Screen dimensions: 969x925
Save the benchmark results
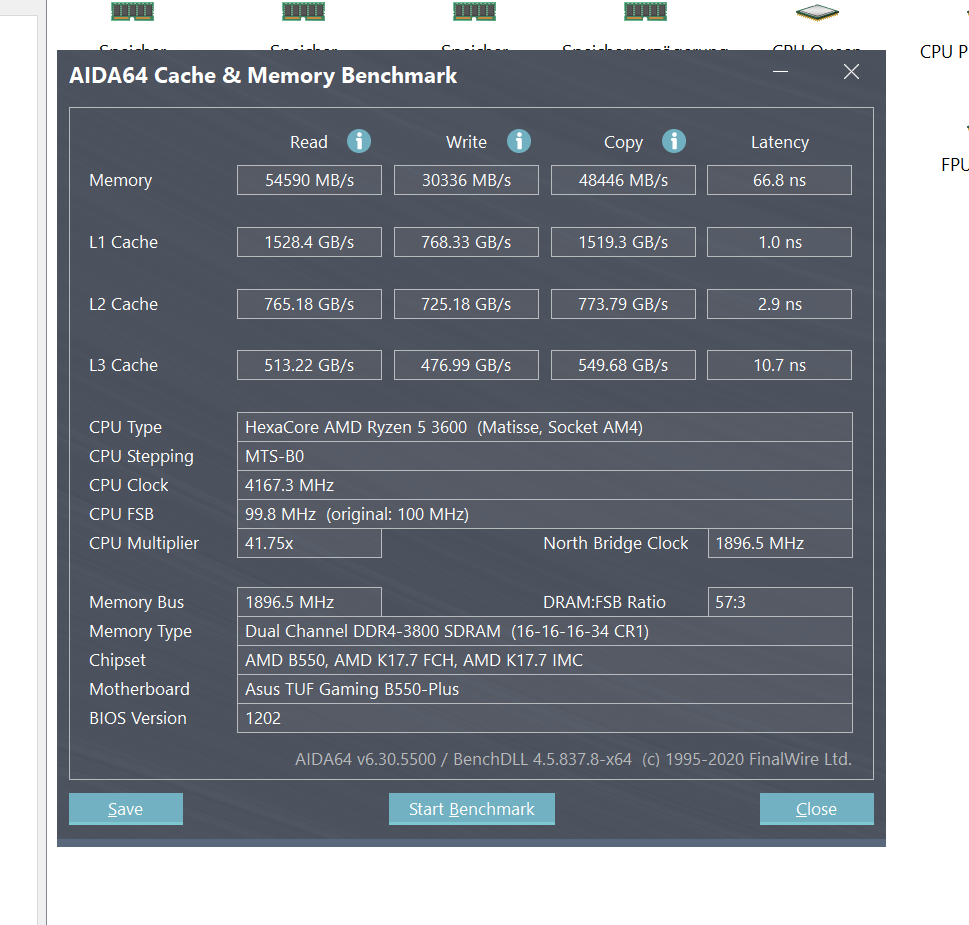click(x=125, y=809)
